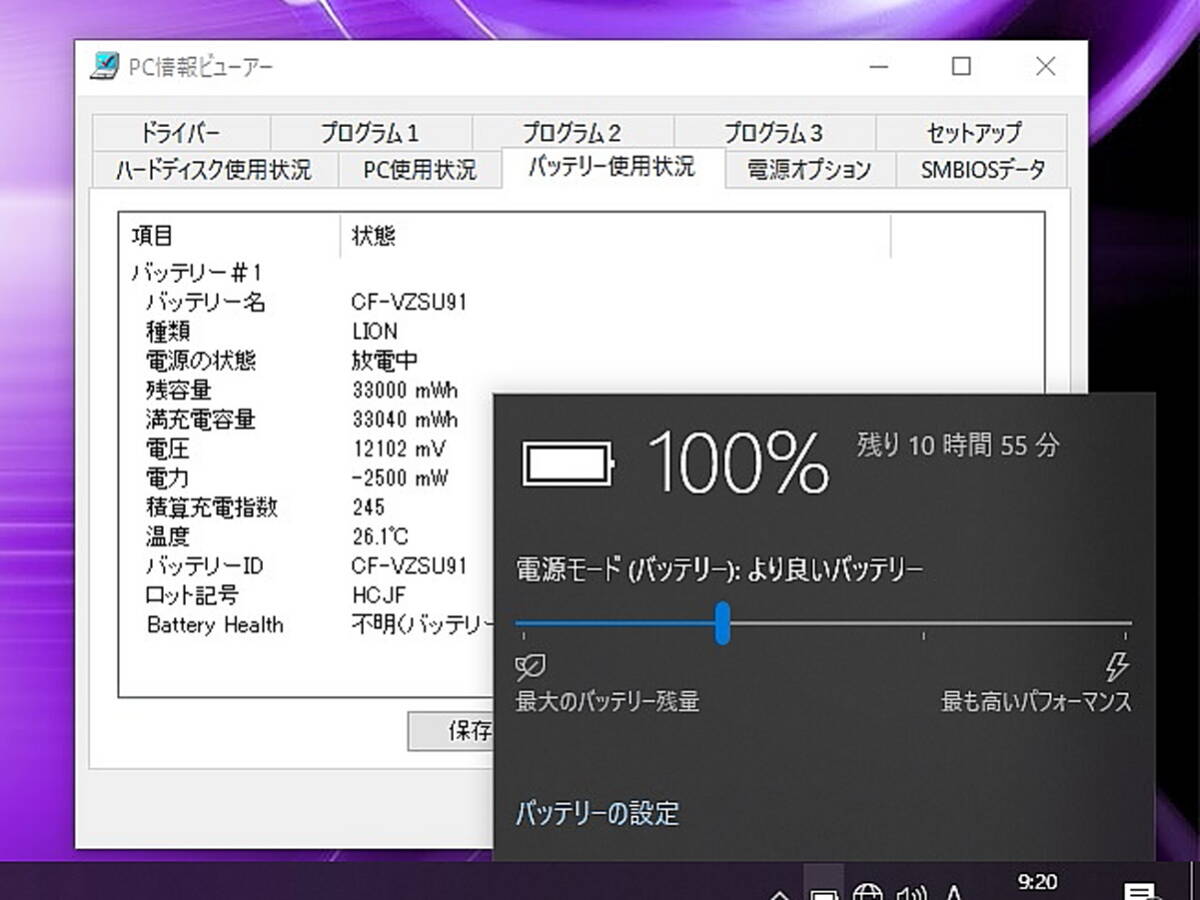The width and height of the screenshot is (1200, 900).
Task: Click the 残り 10 時間 55 分 text
Action: click(957, 445)
